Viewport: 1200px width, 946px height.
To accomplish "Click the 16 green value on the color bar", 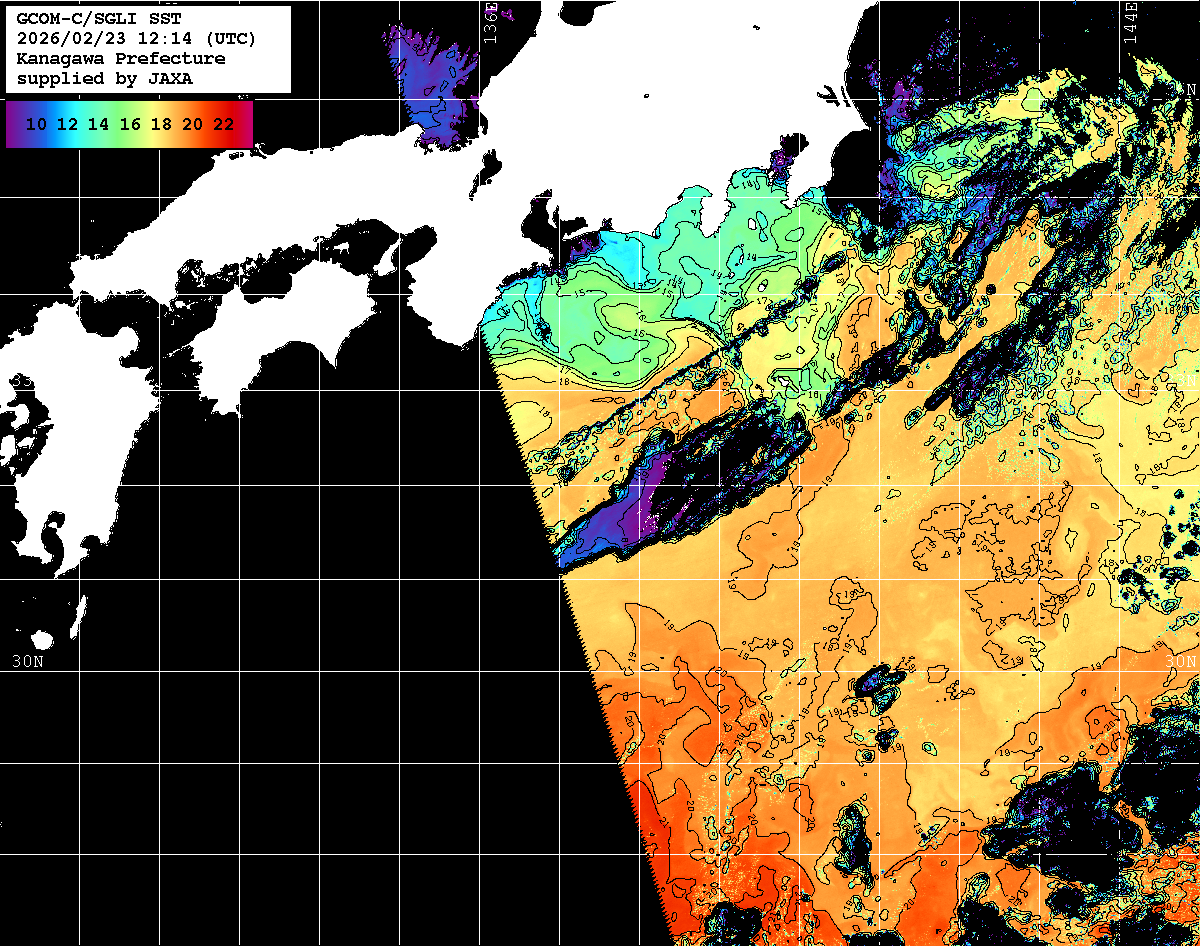I will pos(129,124).
